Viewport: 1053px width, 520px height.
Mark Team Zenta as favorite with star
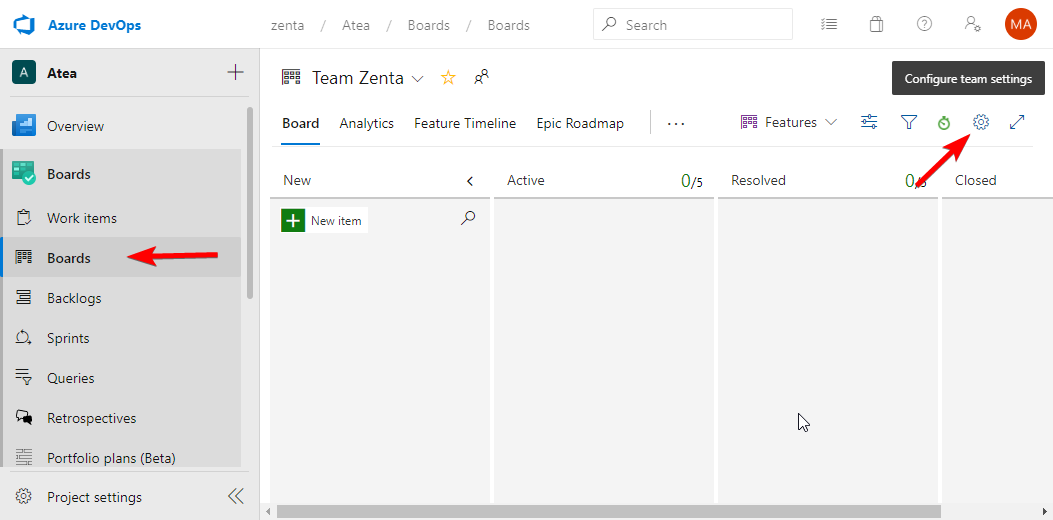pyautogui.click(x=448, y=78)
